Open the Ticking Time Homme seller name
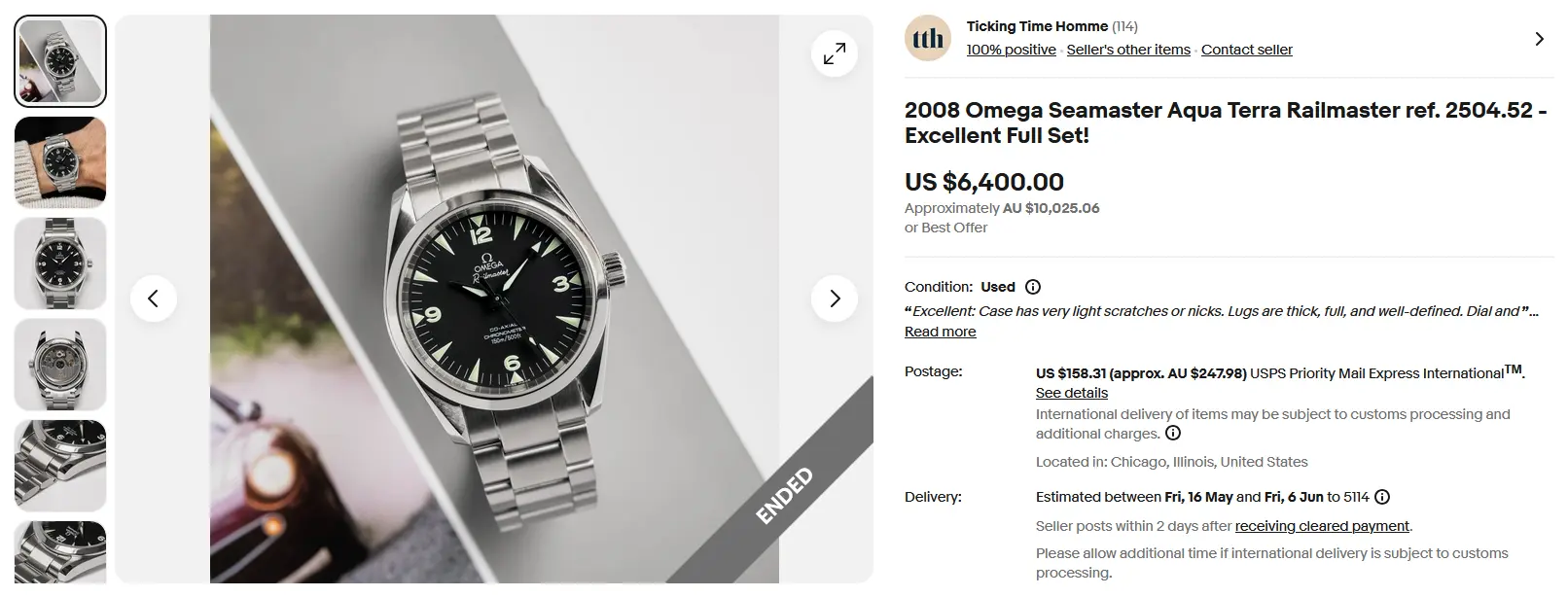The width and height of the screenshot is (1568, 597). [x=1037, y=26]
